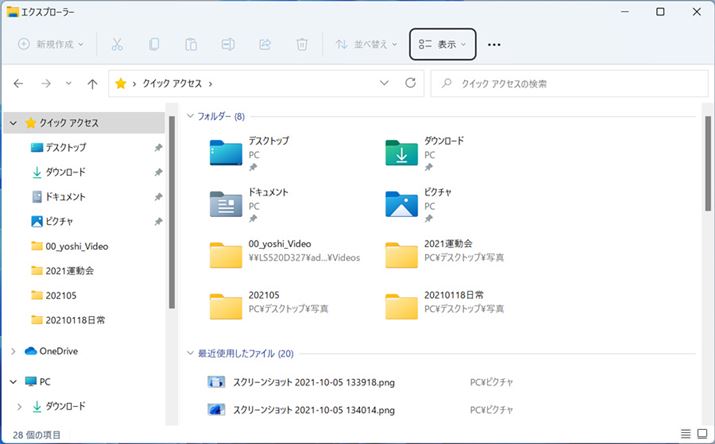Go up one folder level arrow
The height and width of the screenshot is (444, 715).
click(x=92, y=84)
